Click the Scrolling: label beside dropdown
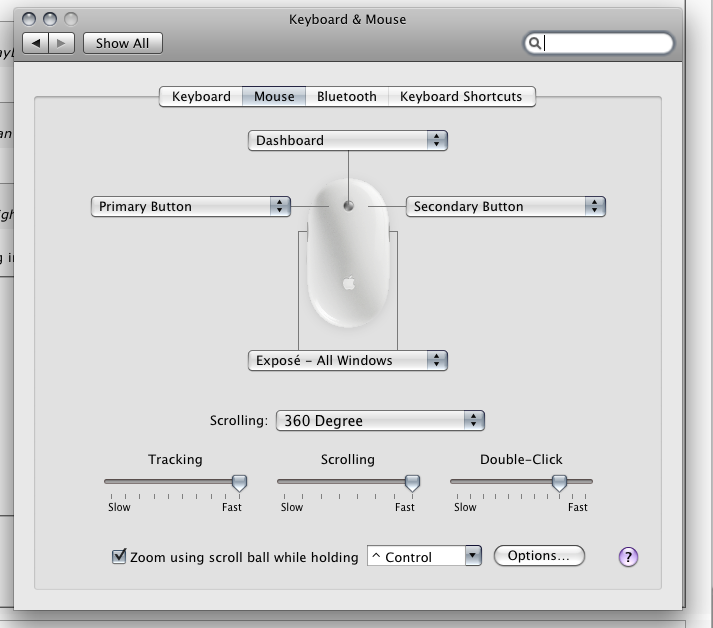The image size is (713, 628). pos(239,421)
